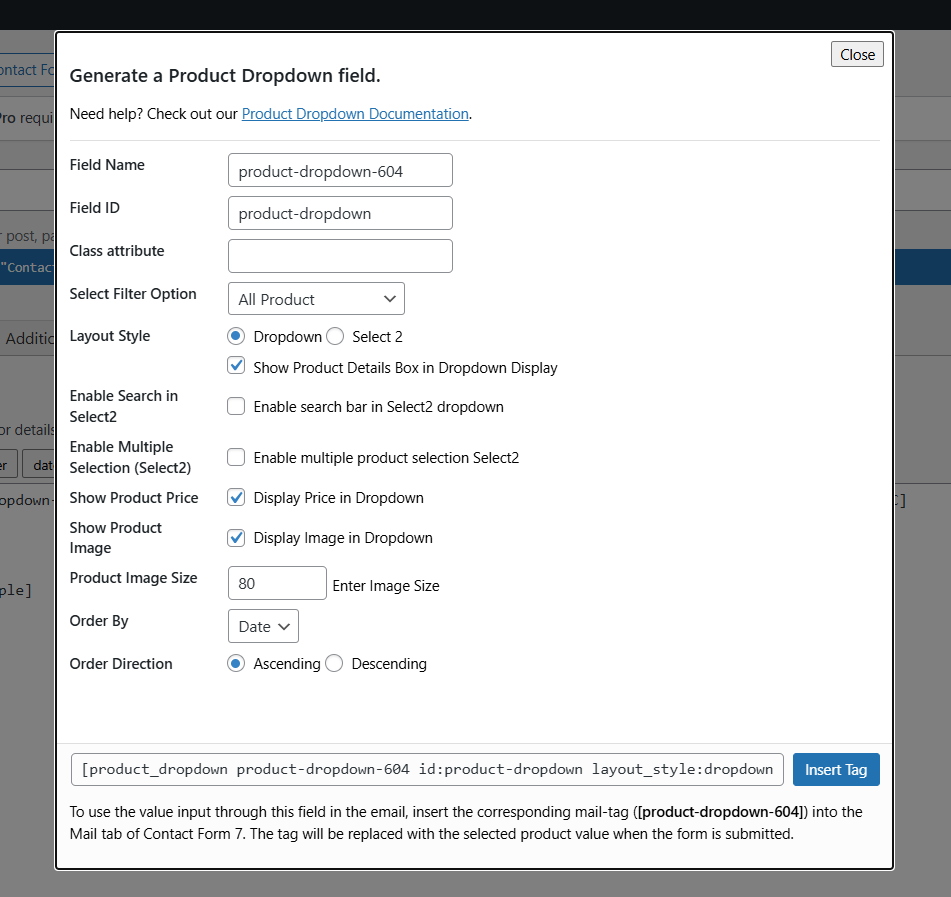Click the 'Show Product Price' label
This screenshot has width=951, height=897.
[134, 498]
